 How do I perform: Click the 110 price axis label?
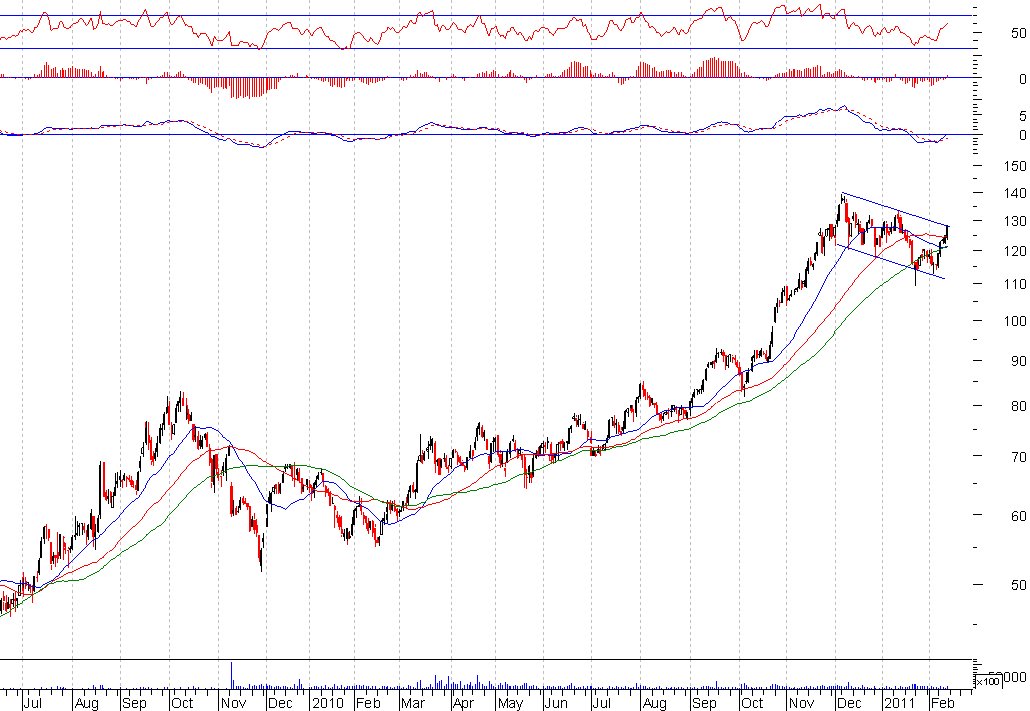point(1014,284)
